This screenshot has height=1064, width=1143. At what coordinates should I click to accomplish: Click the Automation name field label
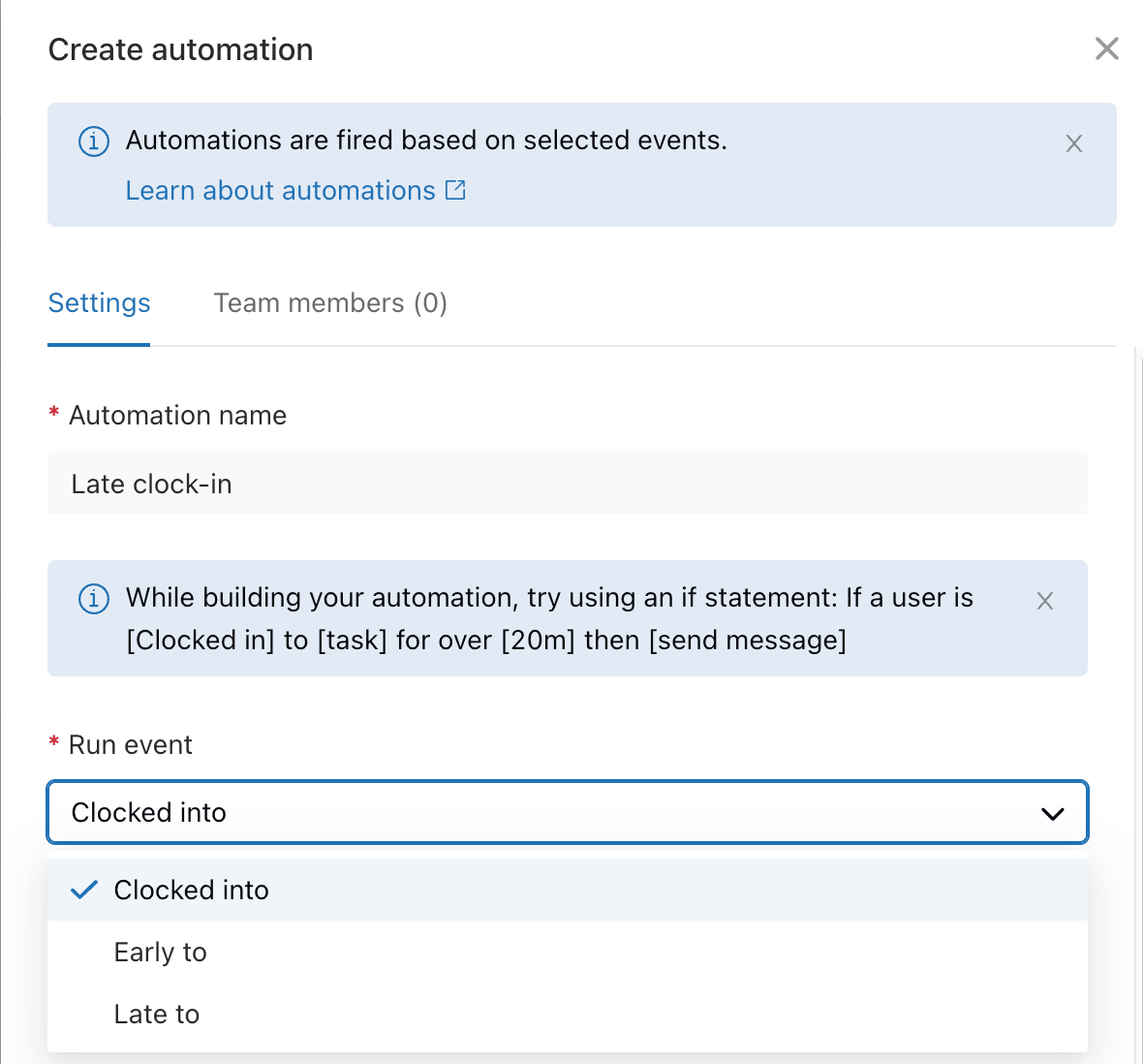click(177, 416)
